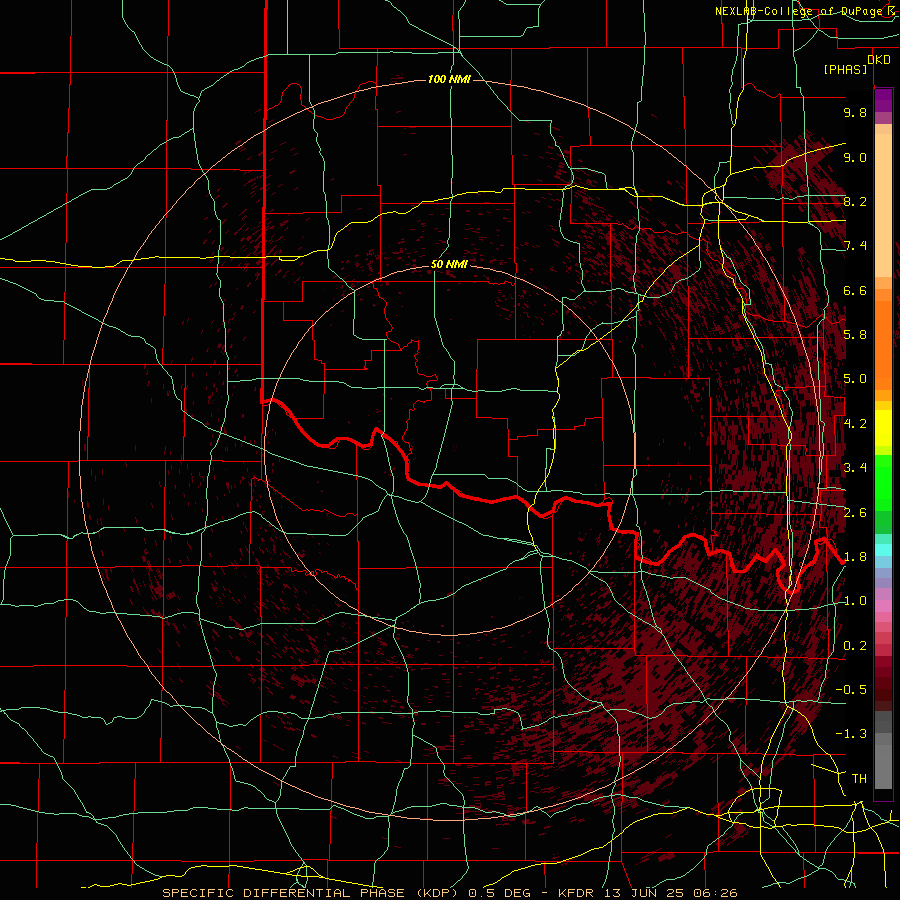Click the 4.2 legend value
Image resolution: width=900 pixels, height=900 pixels.
pos(855,424)
